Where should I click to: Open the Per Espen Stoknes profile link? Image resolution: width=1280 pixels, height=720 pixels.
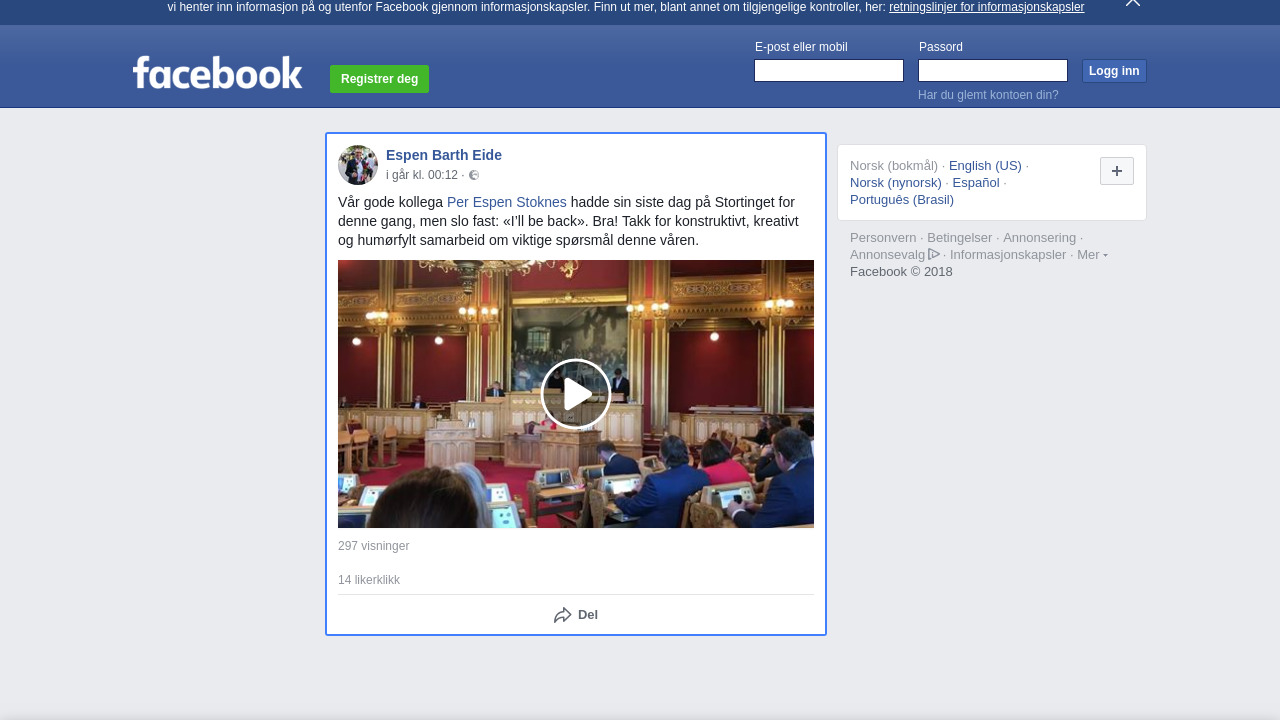[x=507, y=202]
